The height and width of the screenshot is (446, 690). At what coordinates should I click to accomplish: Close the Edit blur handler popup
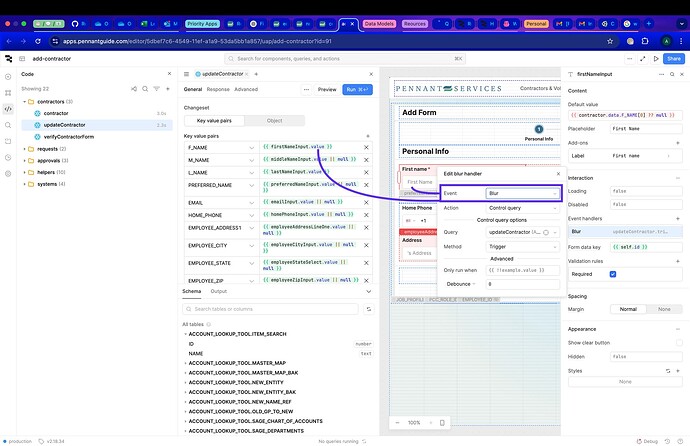[x=558, y=174]
